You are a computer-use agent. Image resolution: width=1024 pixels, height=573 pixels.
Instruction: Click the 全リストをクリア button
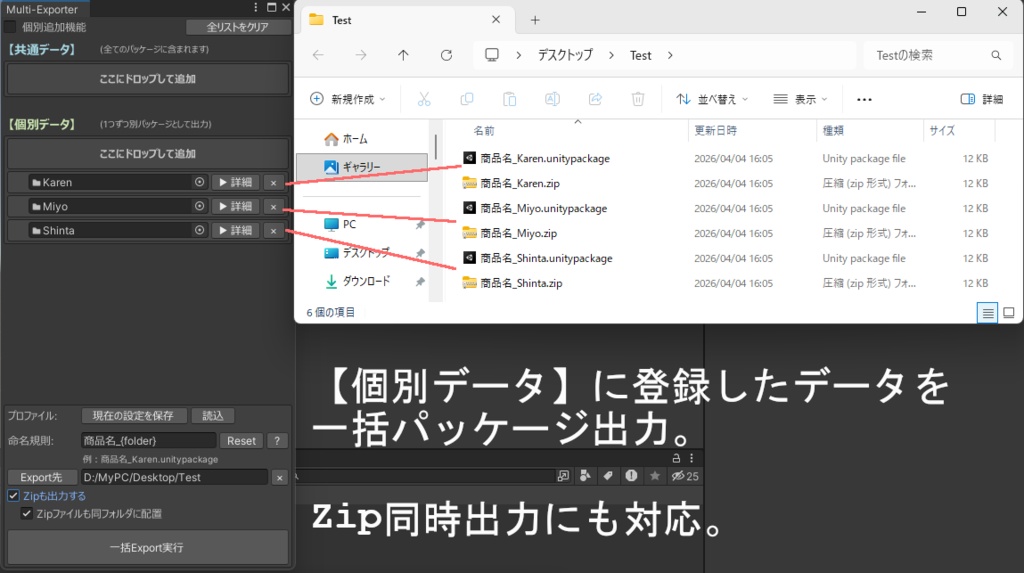(238, 27)
